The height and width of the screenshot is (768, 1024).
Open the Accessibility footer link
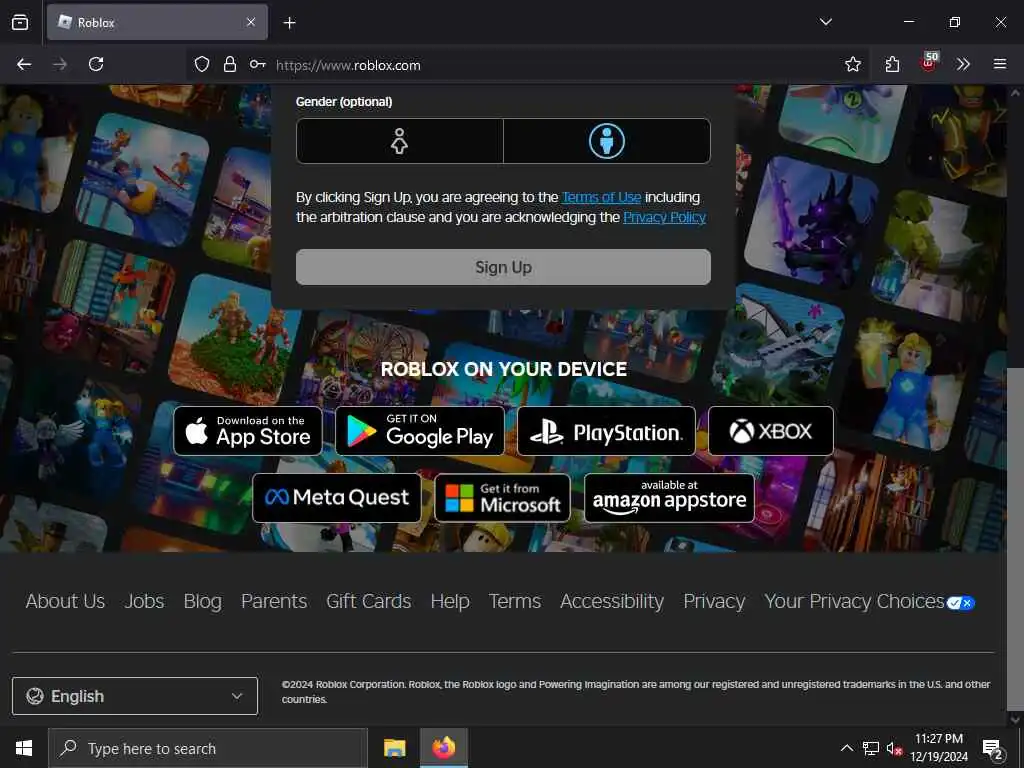coord(612,601)
